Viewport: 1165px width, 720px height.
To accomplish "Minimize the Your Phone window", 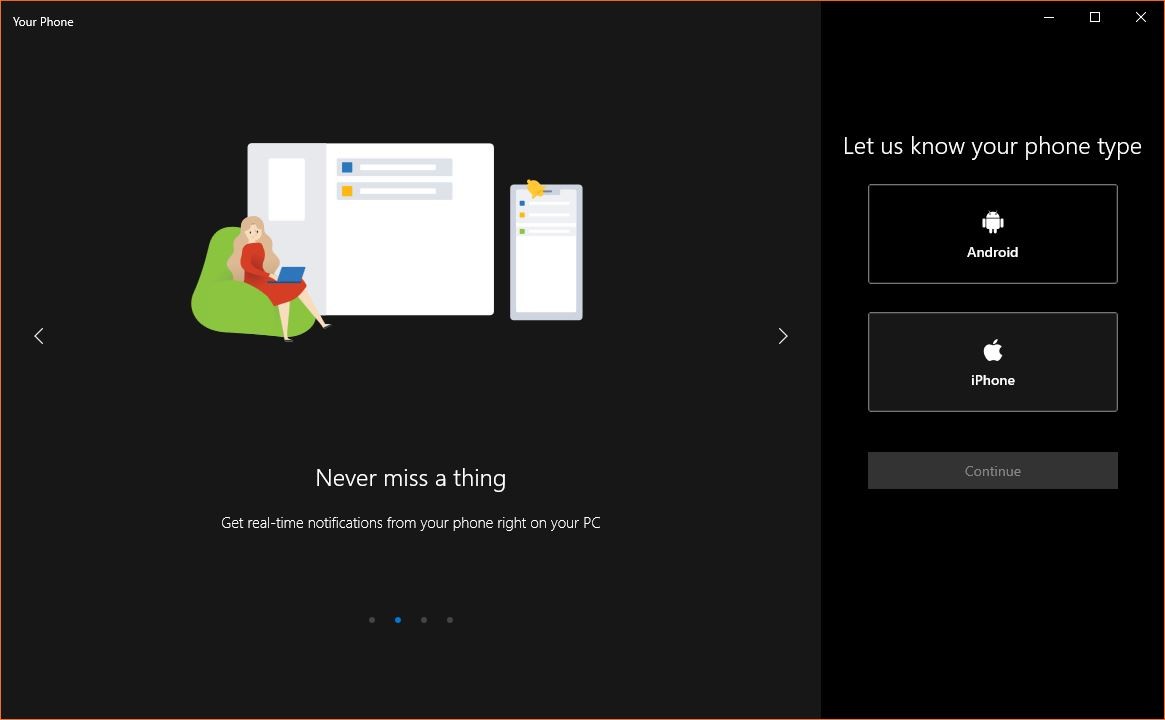I will click(x=1049, y=17).
